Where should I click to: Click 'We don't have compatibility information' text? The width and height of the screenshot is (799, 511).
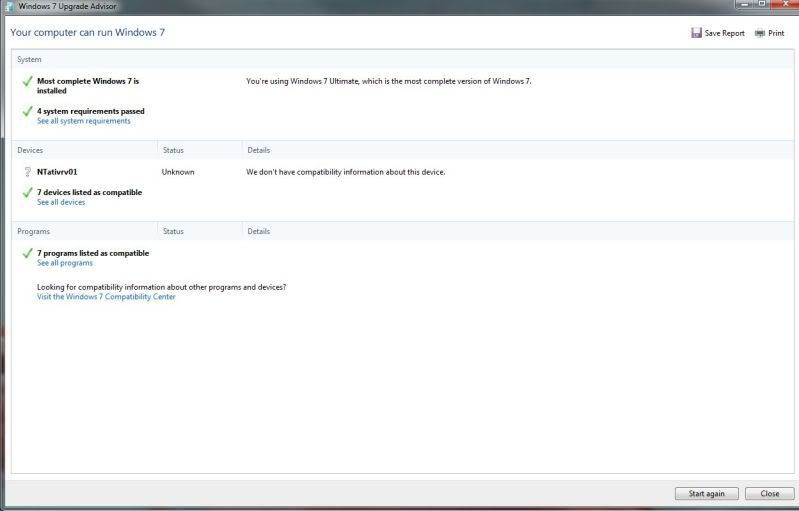coord(345,172)
